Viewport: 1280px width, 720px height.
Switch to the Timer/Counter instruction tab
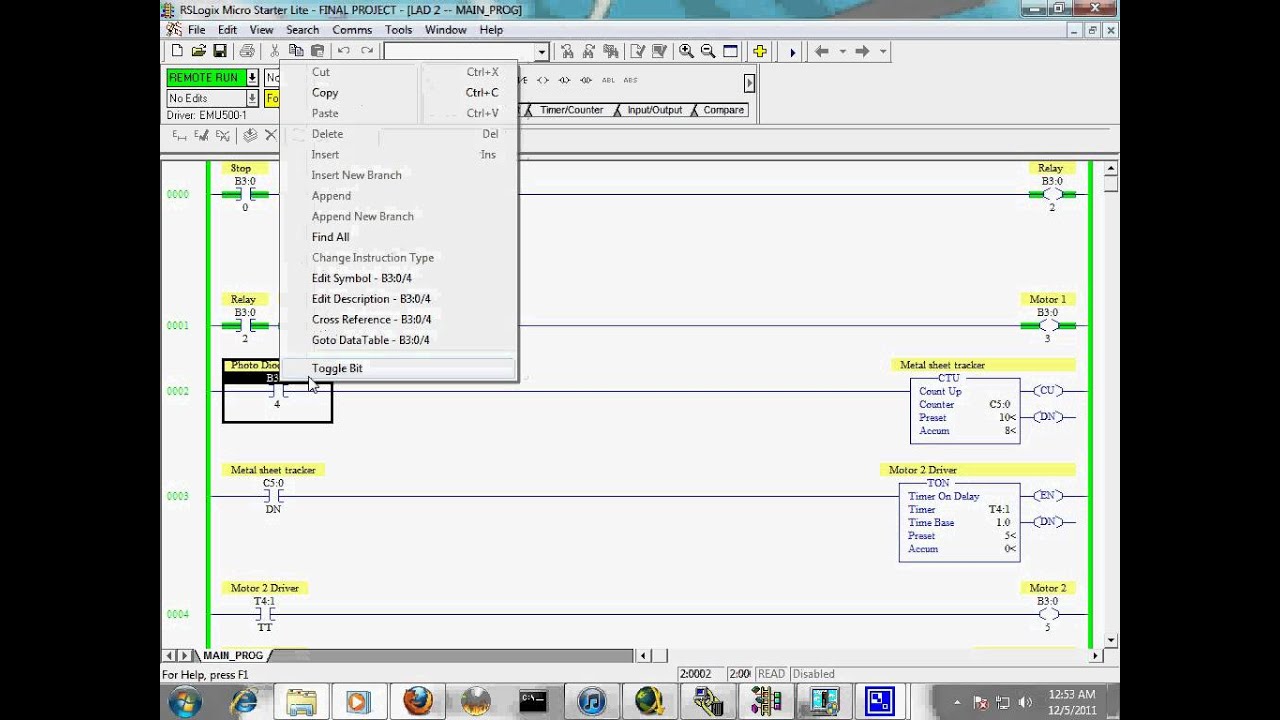571,110
